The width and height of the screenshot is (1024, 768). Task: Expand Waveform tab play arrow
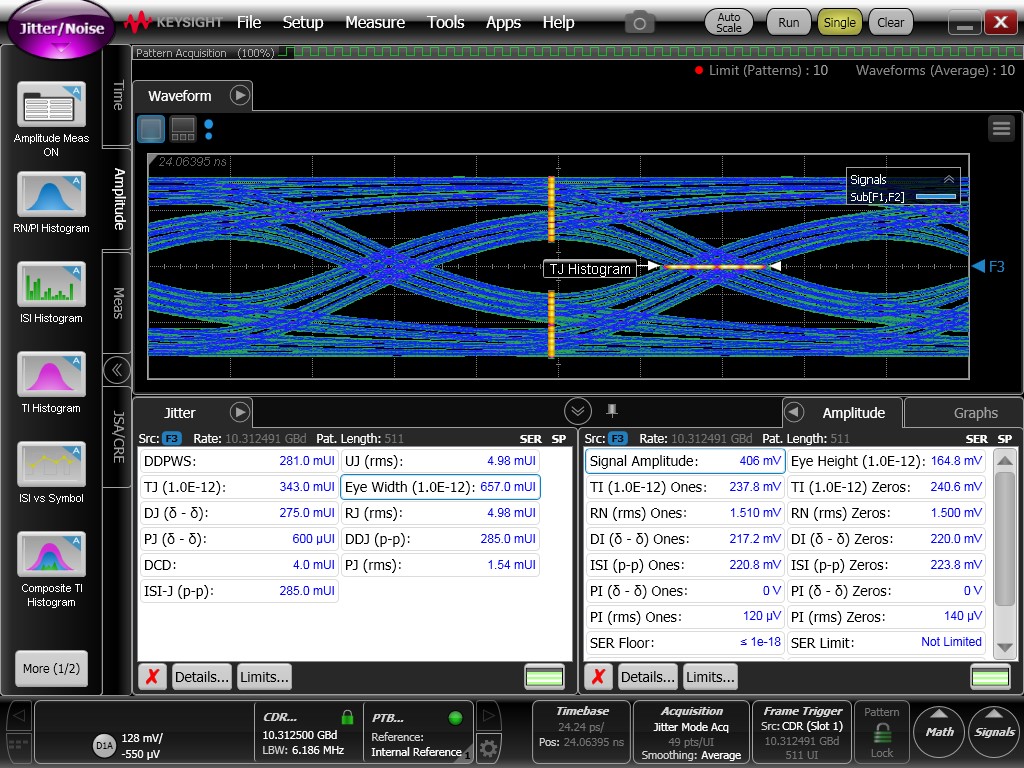(240, 95)
